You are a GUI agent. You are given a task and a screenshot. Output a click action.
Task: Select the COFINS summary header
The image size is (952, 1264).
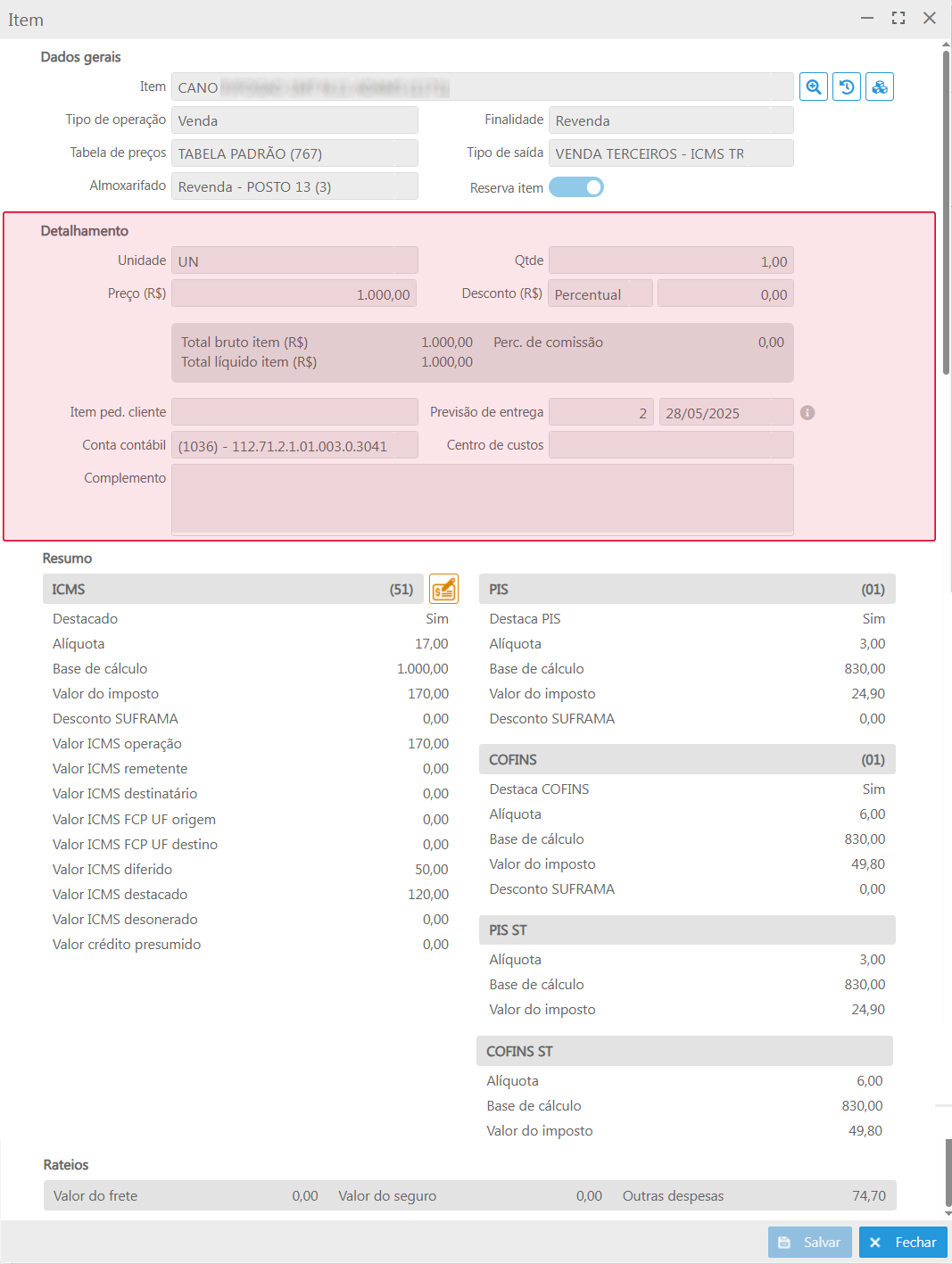[687, 760]
